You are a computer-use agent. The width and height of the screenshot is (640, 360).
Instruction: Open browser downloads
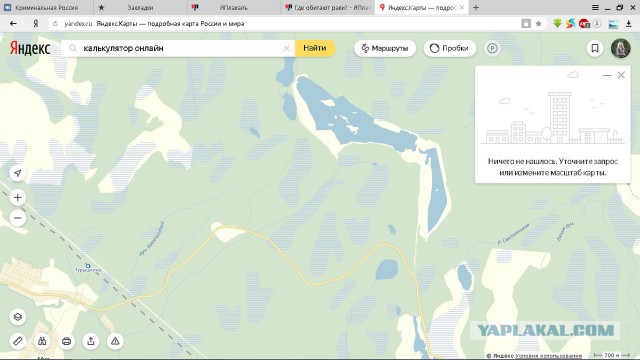click(x=629, y=24)
